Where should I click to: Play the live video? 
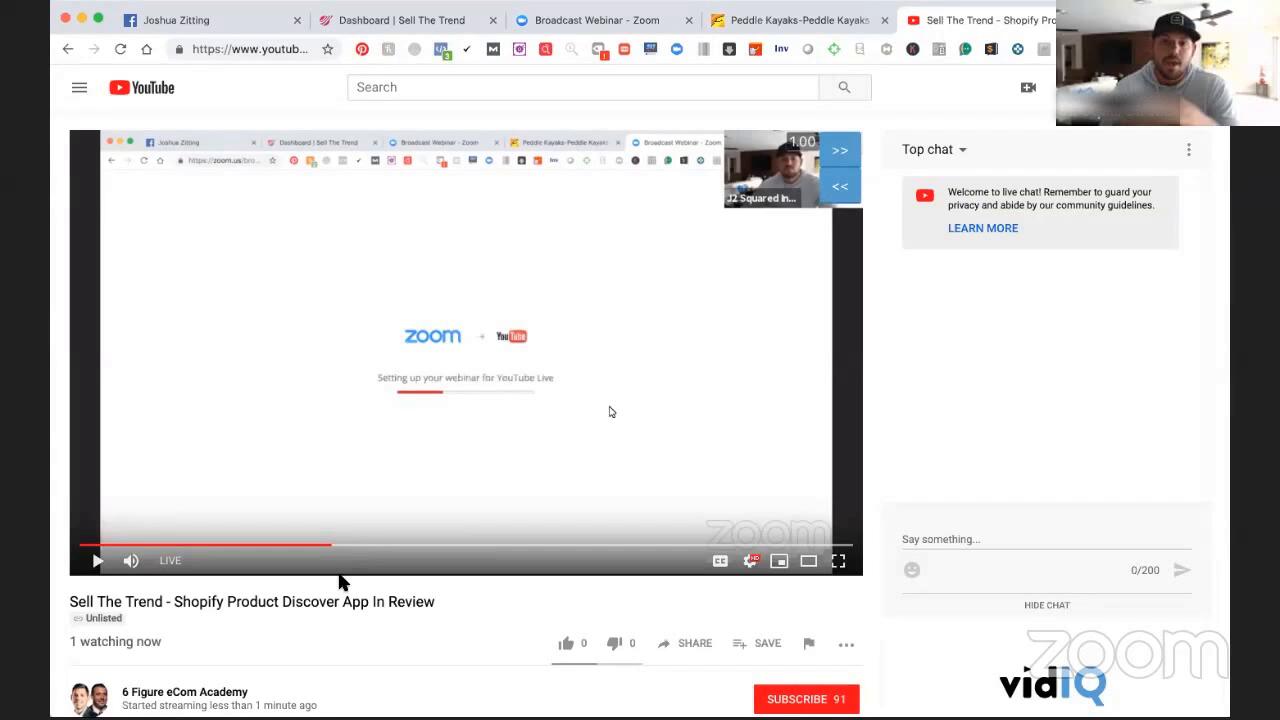click(x=97, y=561)
